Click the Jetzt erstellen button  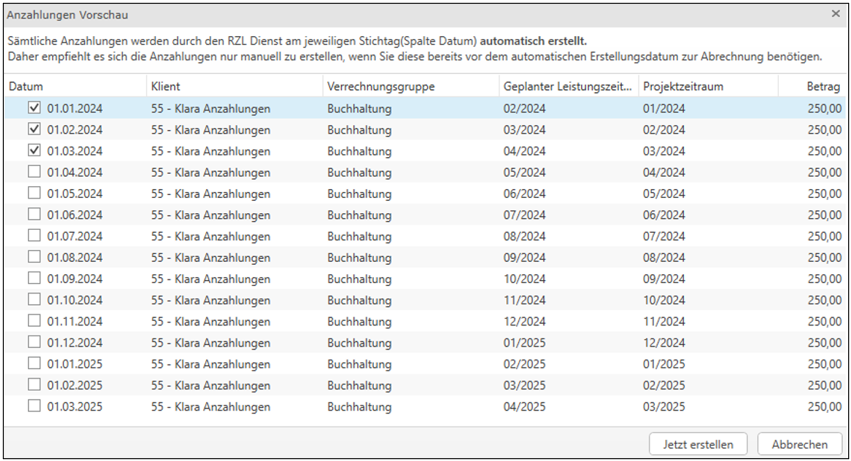(698, 444)
